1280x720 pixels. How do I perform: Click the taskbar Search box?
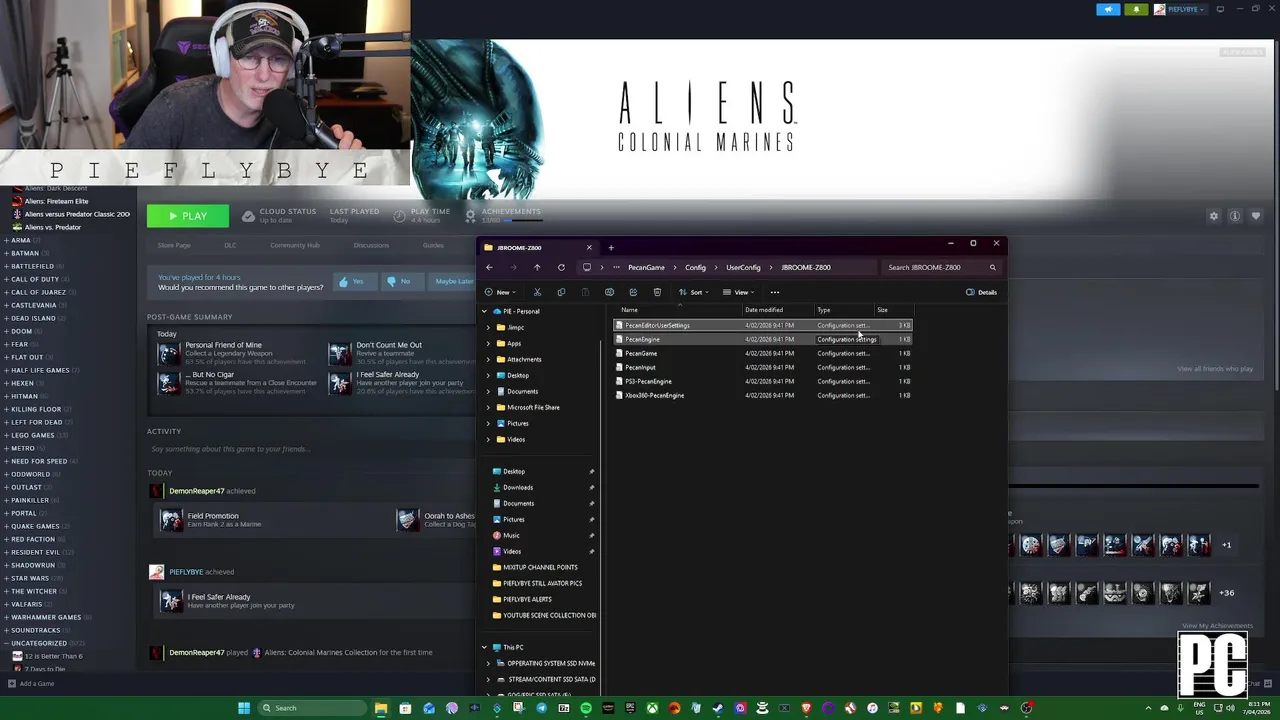click(x=310, y=708)
